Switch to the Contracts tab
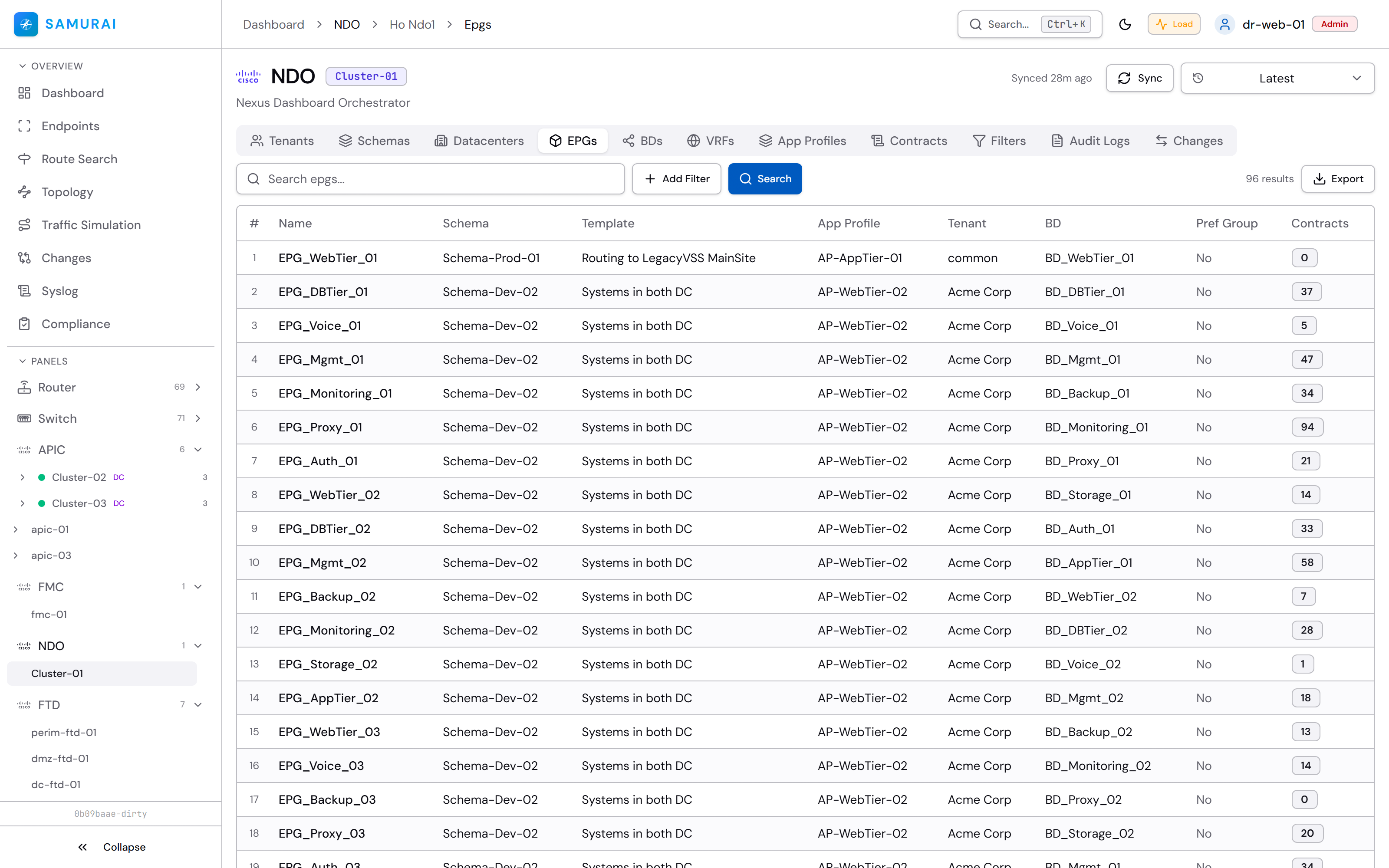The image size is (1389, 868). pos(909,141)
